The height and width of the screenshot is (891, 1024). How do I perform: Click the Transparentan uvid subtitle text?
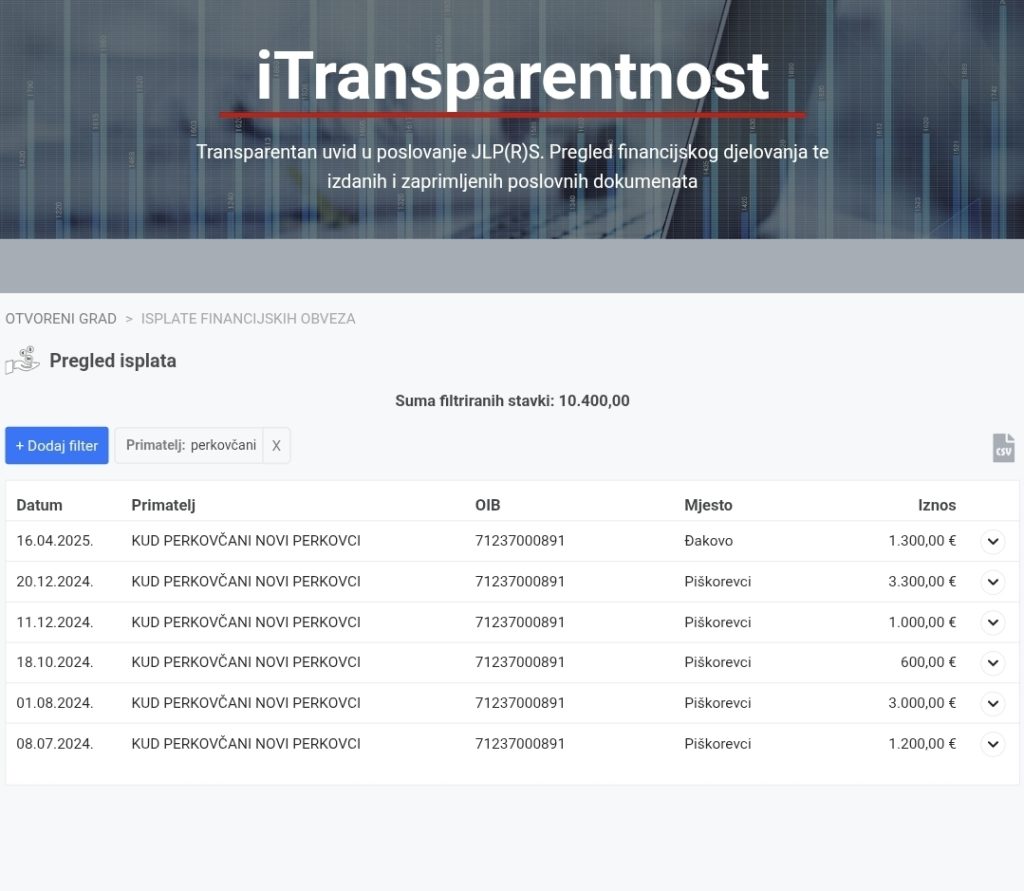pyautogui.click(x=513, y=167)
